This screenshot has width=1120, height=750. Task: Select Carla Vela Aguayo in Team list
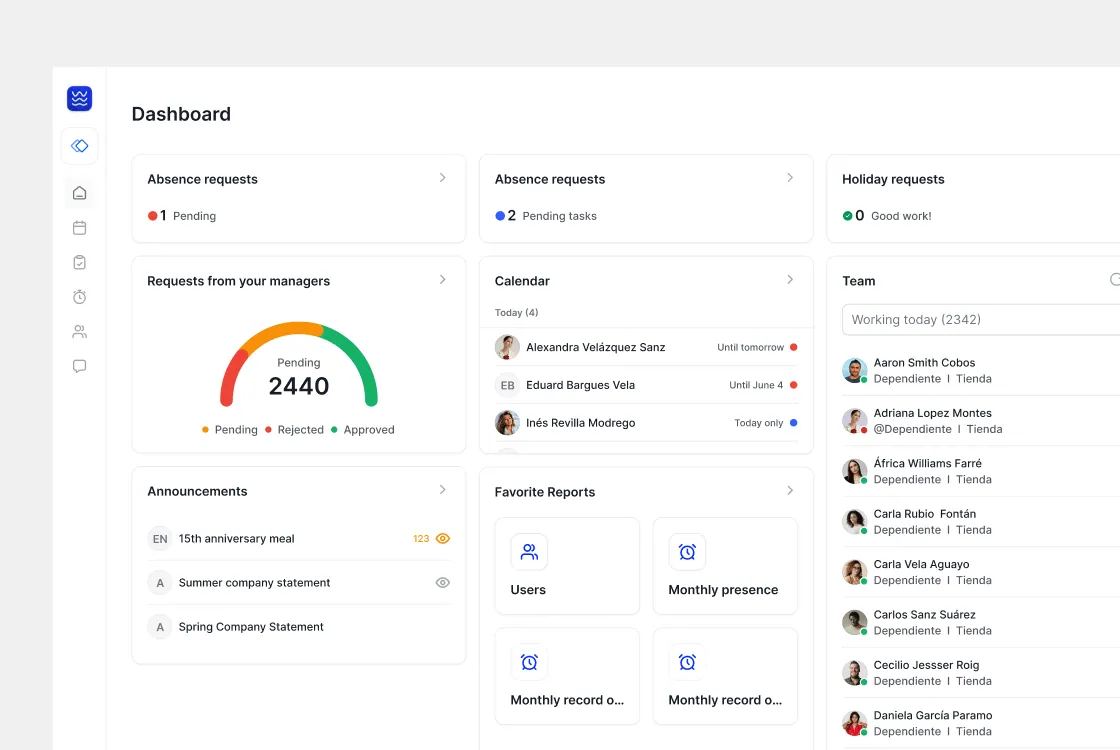tap(981, 572)
